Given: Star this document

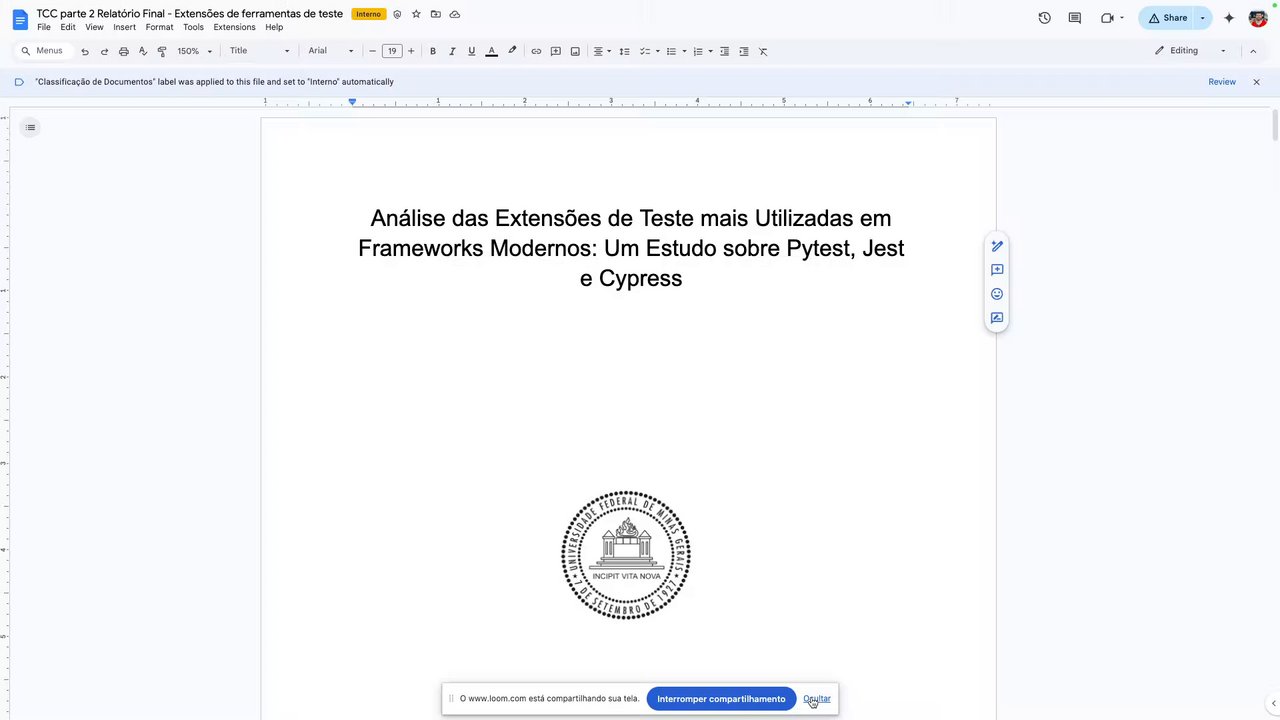Looking at the screenshot, I should pyautogui.click(x=416, y=15).
